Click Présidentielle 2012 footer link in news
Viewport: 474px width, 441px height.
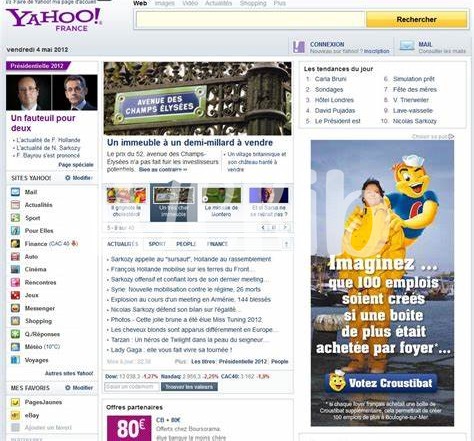pos(243,361)
